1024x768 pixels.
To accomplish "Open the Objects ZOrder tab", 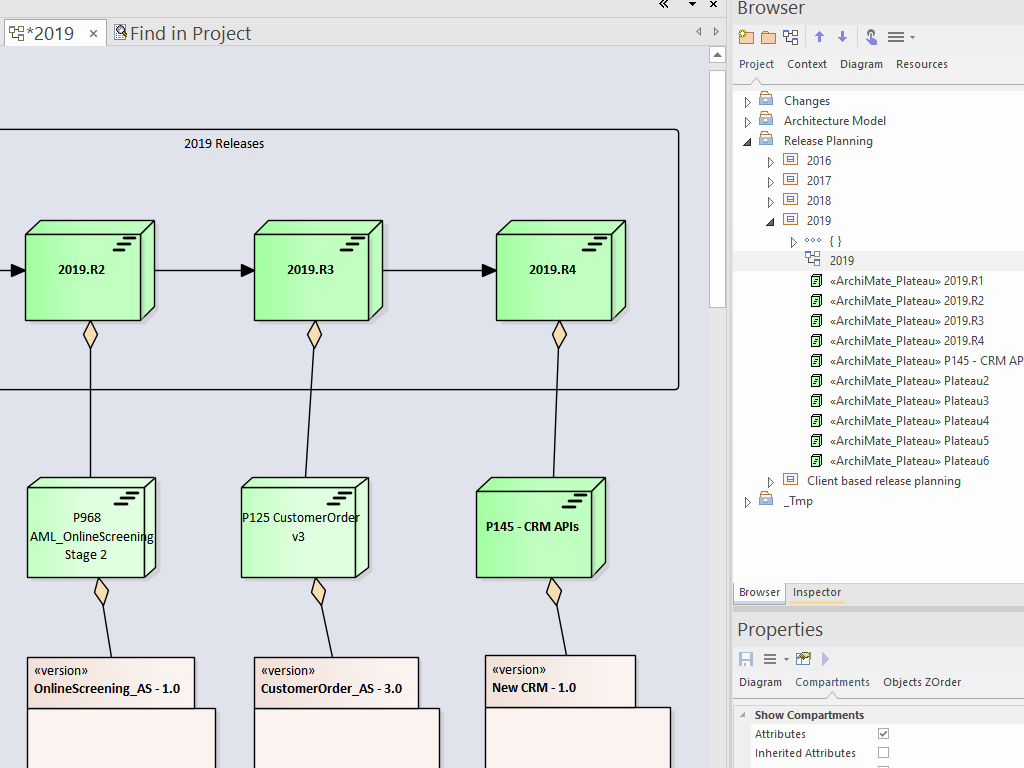I will click(921, 682).
